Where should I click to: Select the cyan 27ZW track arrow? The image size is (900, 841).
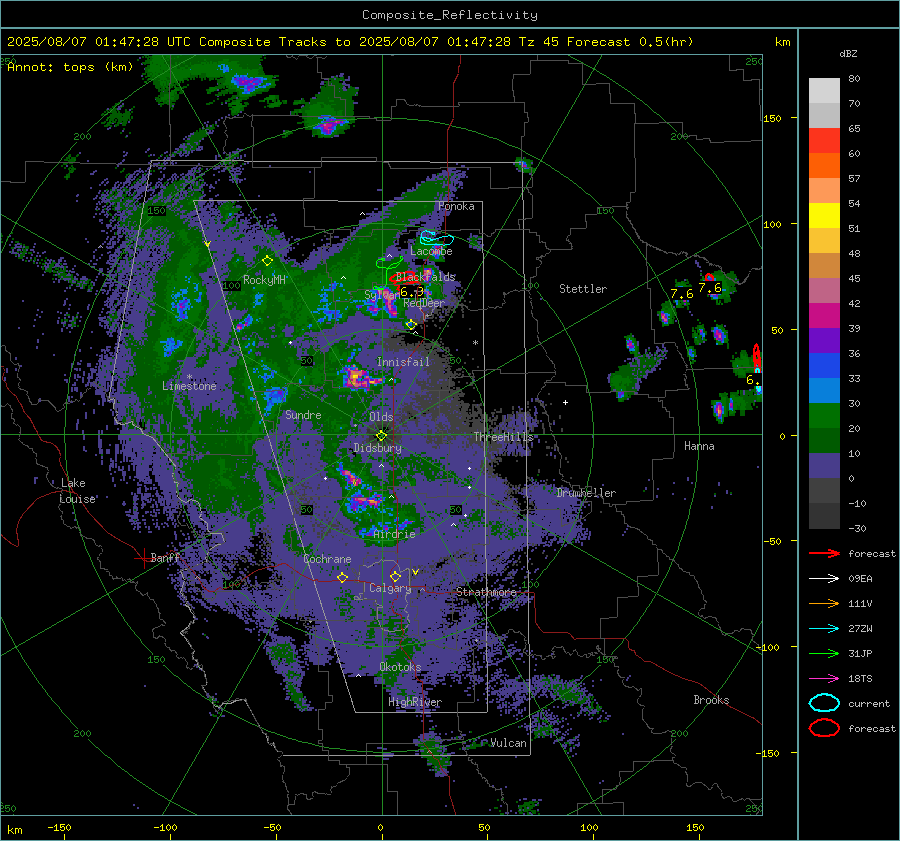tap(824, 629)
